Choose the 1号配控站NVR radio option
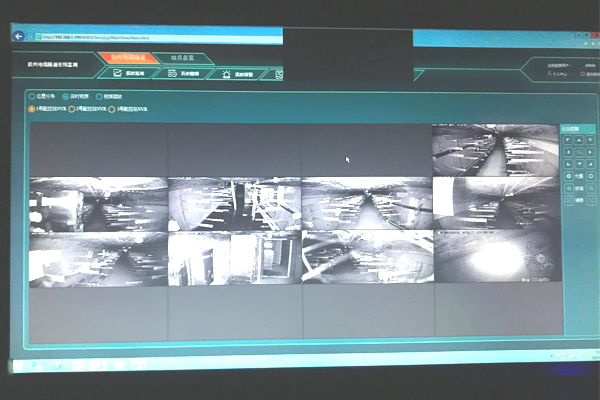Viewport: 600px width, 400px height. click(x=32, y=109)
